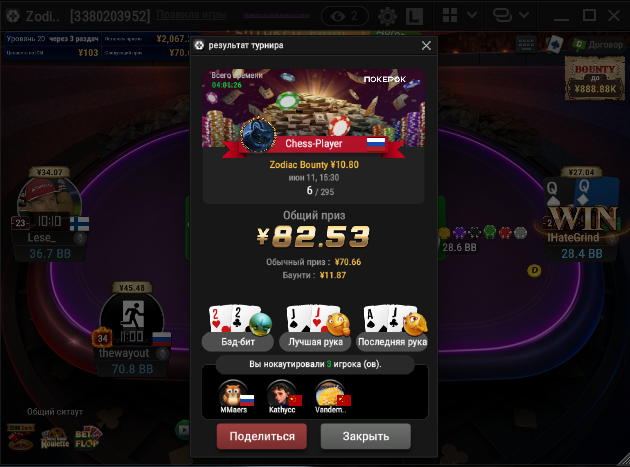Screen dimensions: 630x467
Task: Open the Bet Flop mini-game icon
Action: tap(88, 437)
